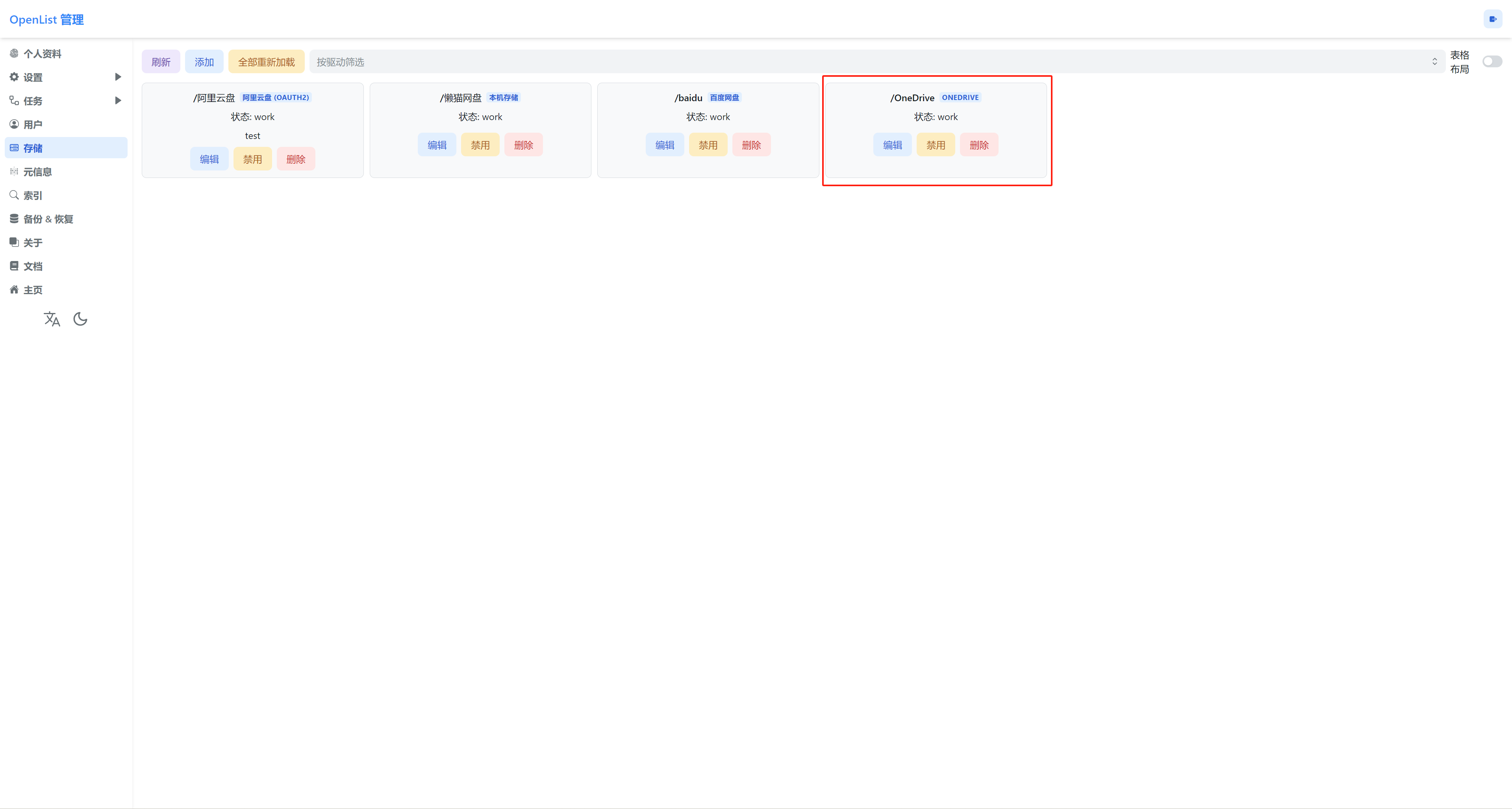The image size is (1512, 809).
Task: Toggle dark mode with moon icon
Action: pyautogui.click(x=80, y=318)
